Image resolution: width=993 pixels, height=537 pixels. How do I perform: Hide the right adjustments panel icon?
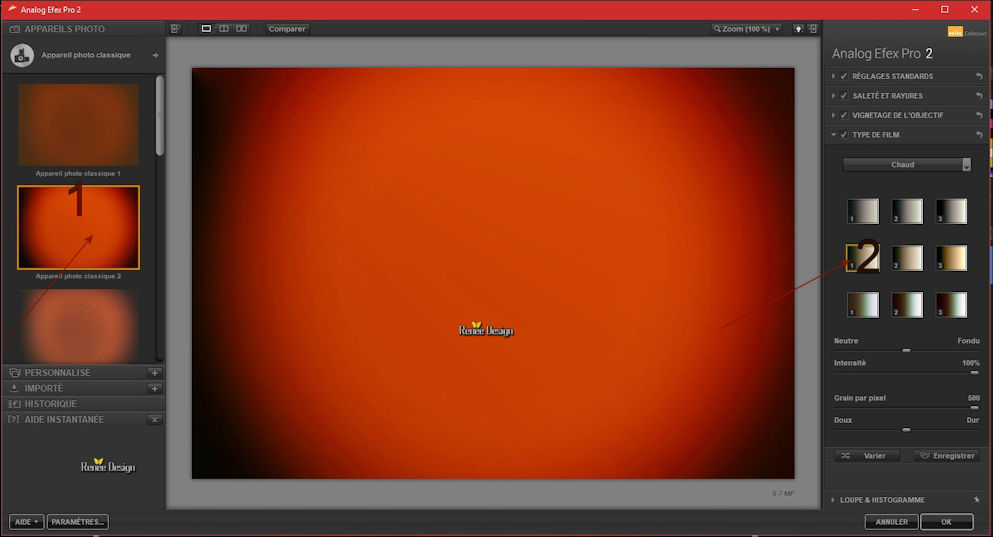813,28
